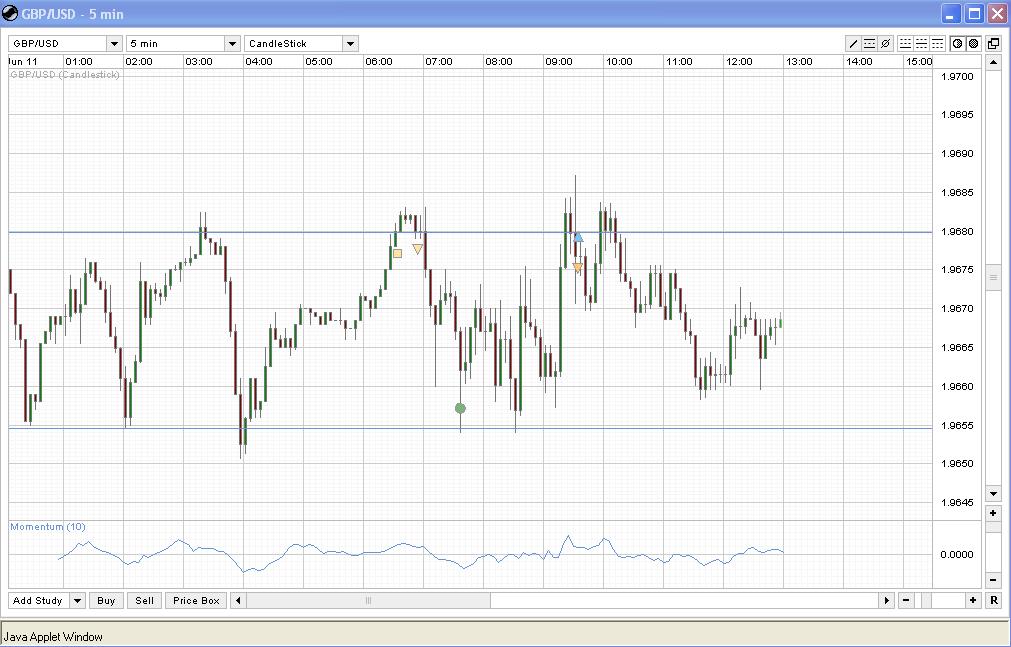
Task: Click the horizontal scrollbar left arrow
Action: [x=238, y=601]
